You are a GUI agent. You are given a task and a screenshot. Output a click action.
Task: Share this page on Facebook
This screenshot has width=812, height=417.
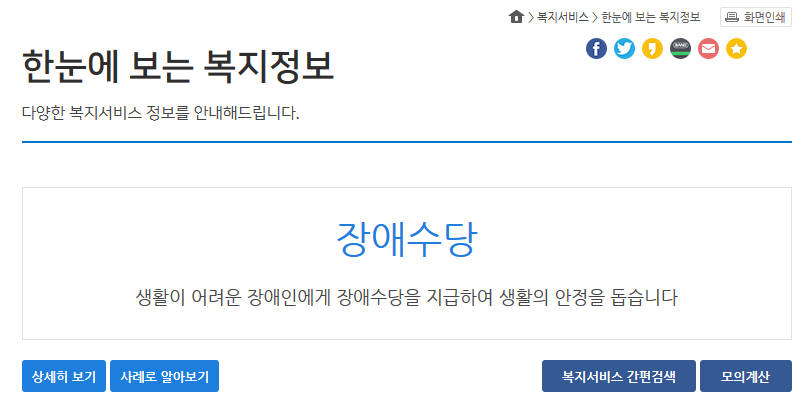[x=596, y=49]
